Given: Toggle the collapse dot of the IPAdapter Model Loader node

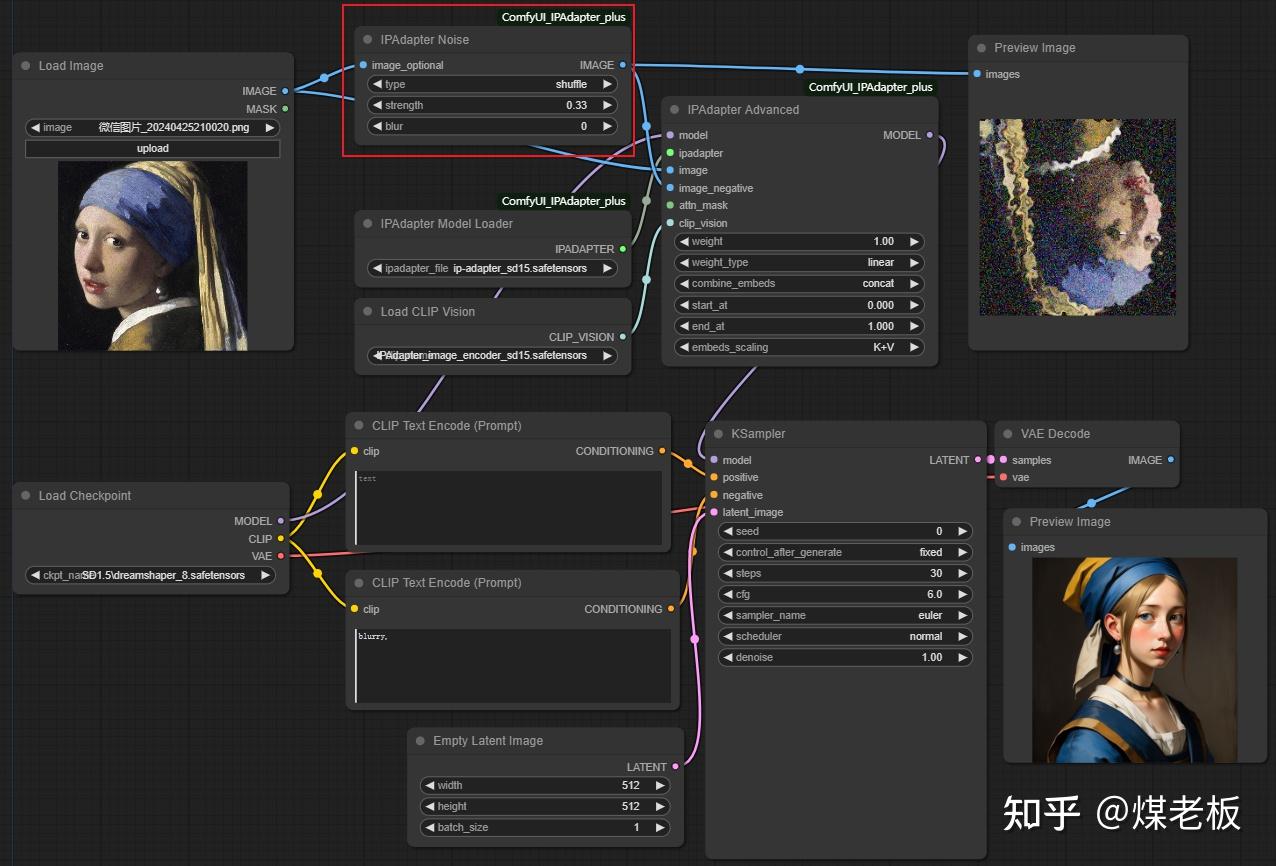Looking at the screenshot, I should (x=368, y=224).
